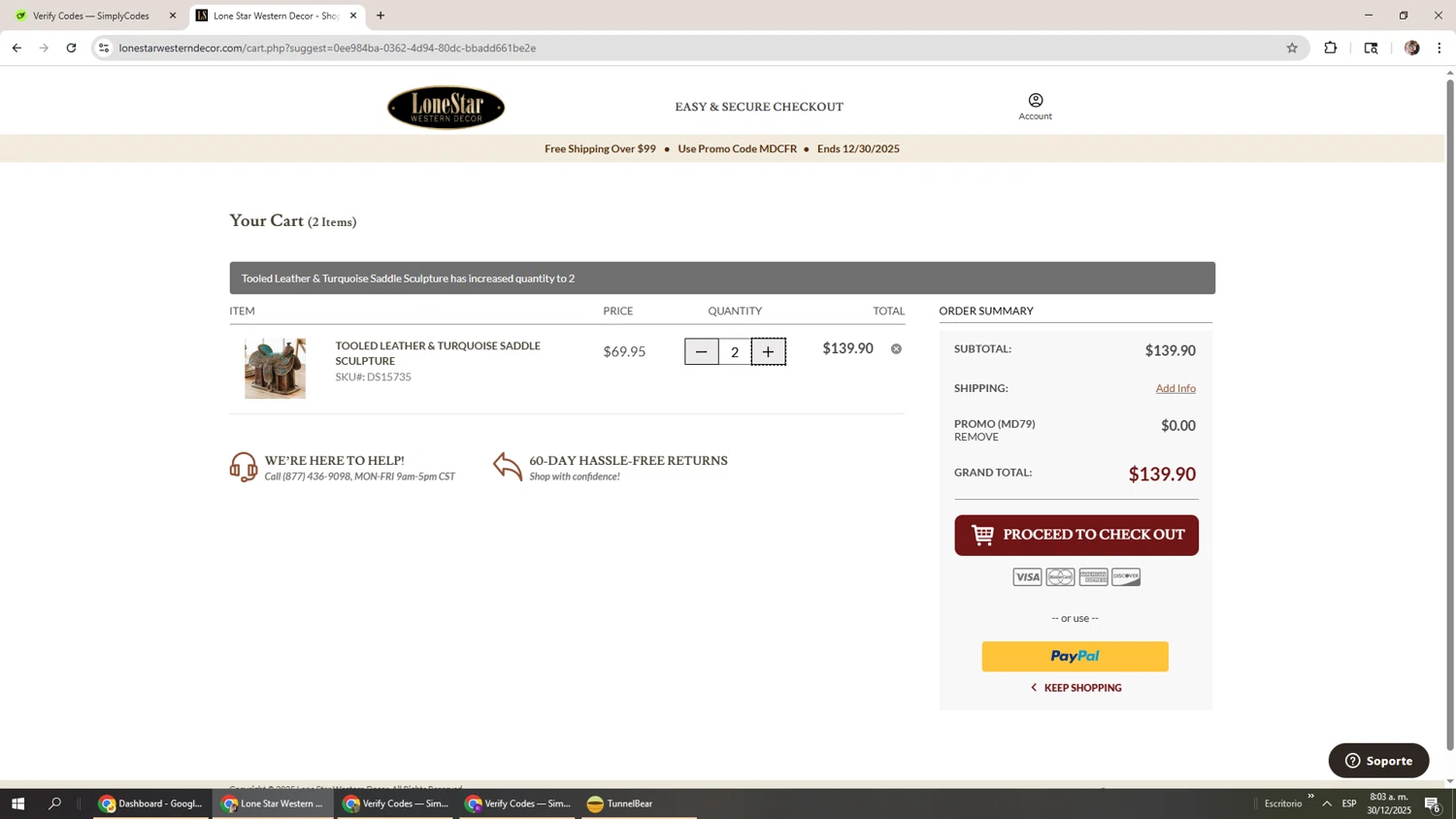Click Add Info for shipping
Image resolution: width=1456 pixels, height=819 pixels.
click(1175, 388)
